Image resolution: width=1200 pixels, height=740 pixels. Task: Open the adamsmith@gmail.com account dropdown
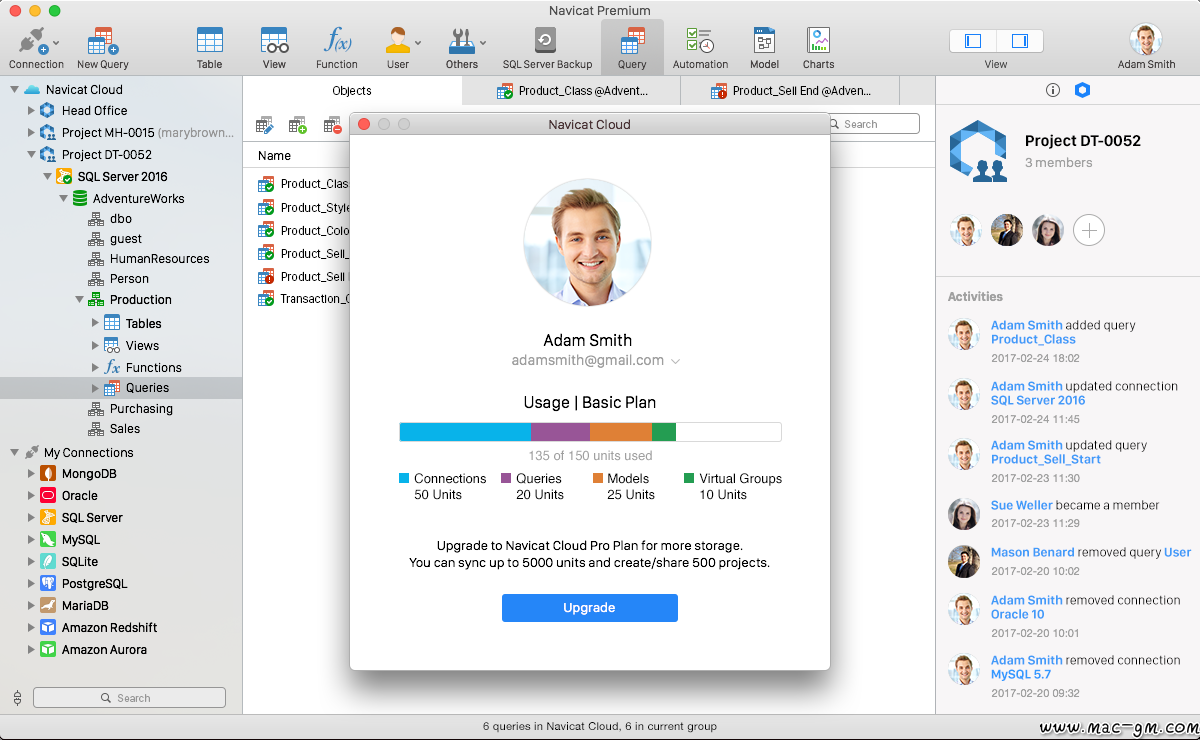[x=676, y=361]
